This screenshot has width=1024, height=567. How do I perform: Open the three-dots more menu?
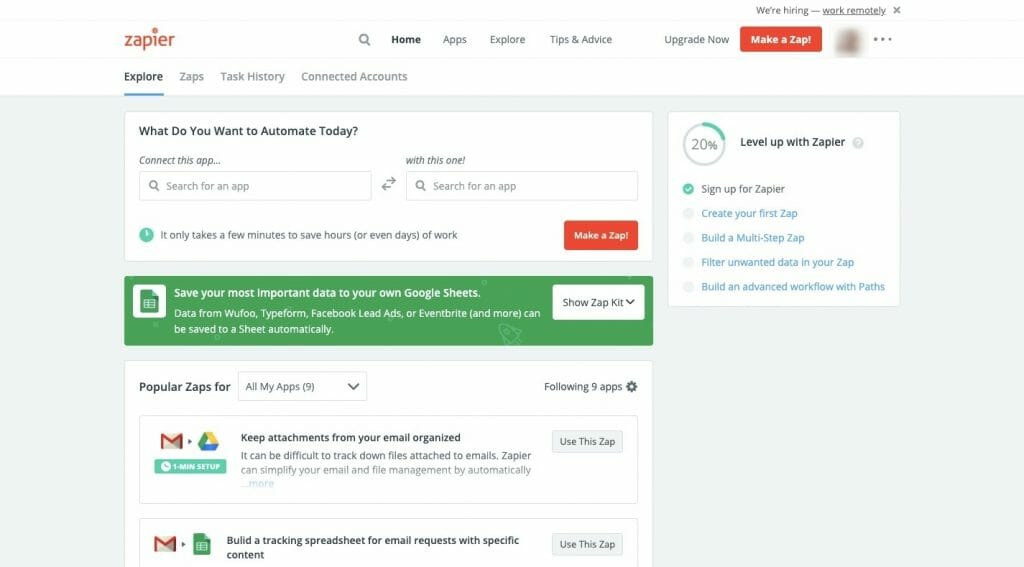click(x=882, y=39)
